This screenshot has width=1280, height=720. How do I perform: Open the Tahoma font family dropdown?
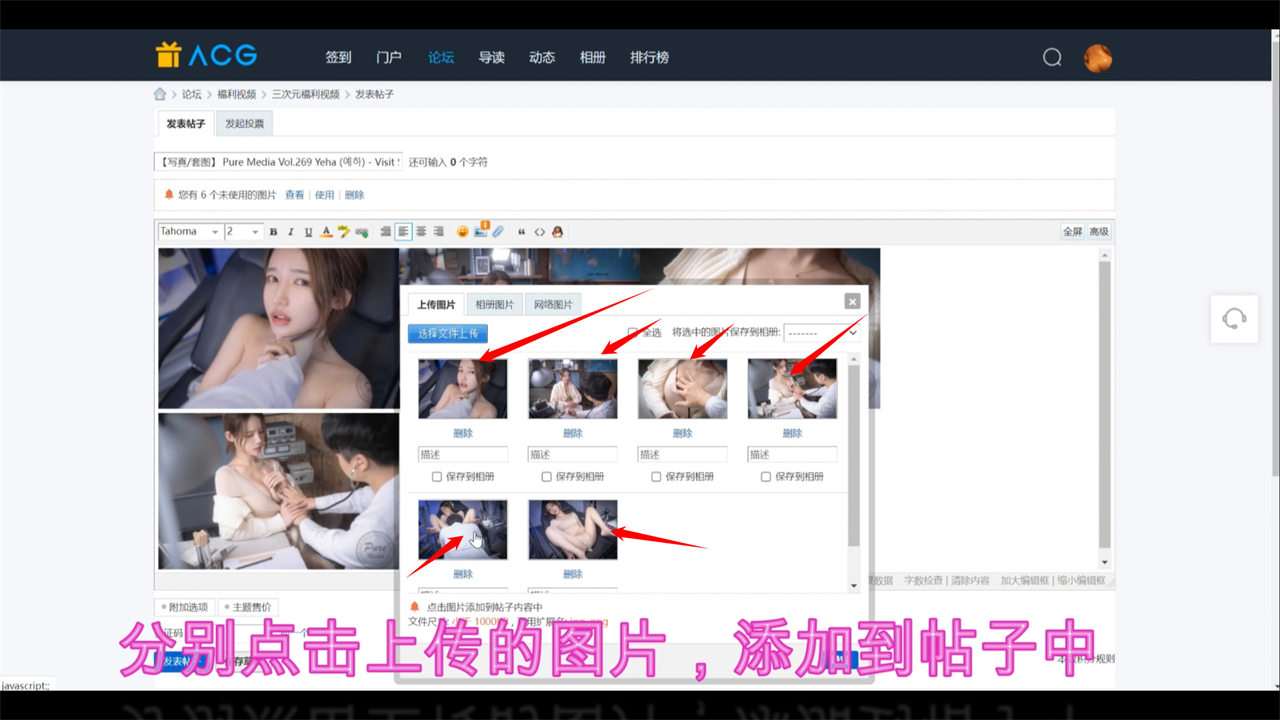(190, 232)
